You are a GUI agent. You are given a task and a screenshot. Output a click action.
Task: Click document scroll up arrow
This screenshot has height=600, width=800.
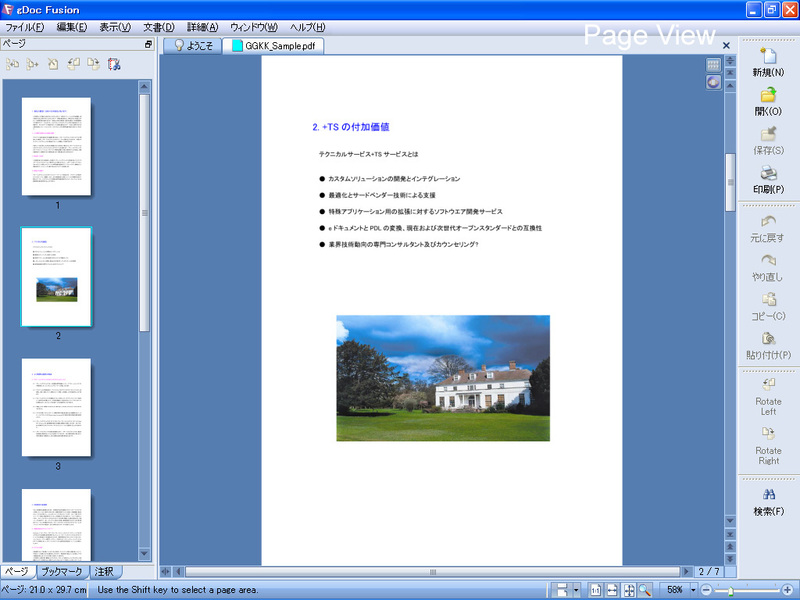tap(731, 86)
